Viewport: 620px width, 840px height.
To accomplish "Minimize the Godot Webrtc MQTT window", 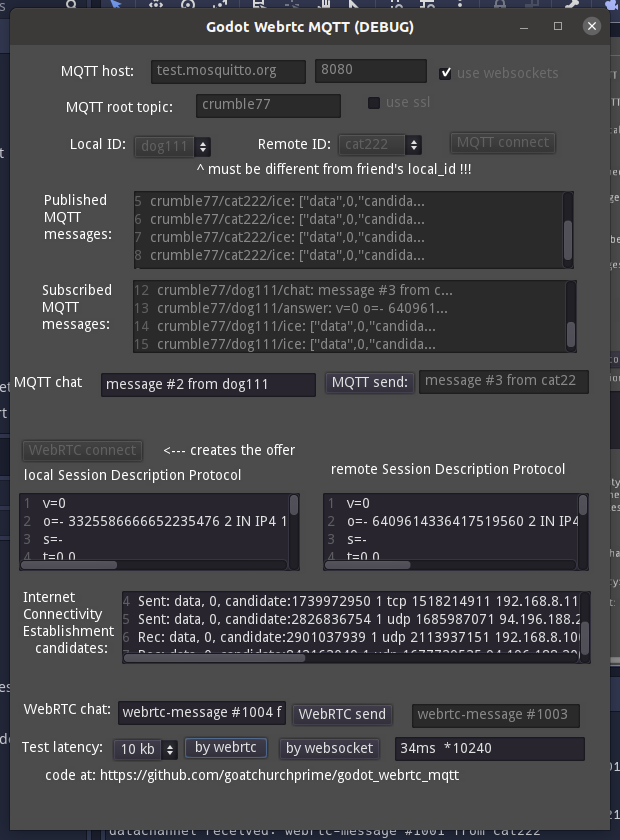I will click(524, 27).
